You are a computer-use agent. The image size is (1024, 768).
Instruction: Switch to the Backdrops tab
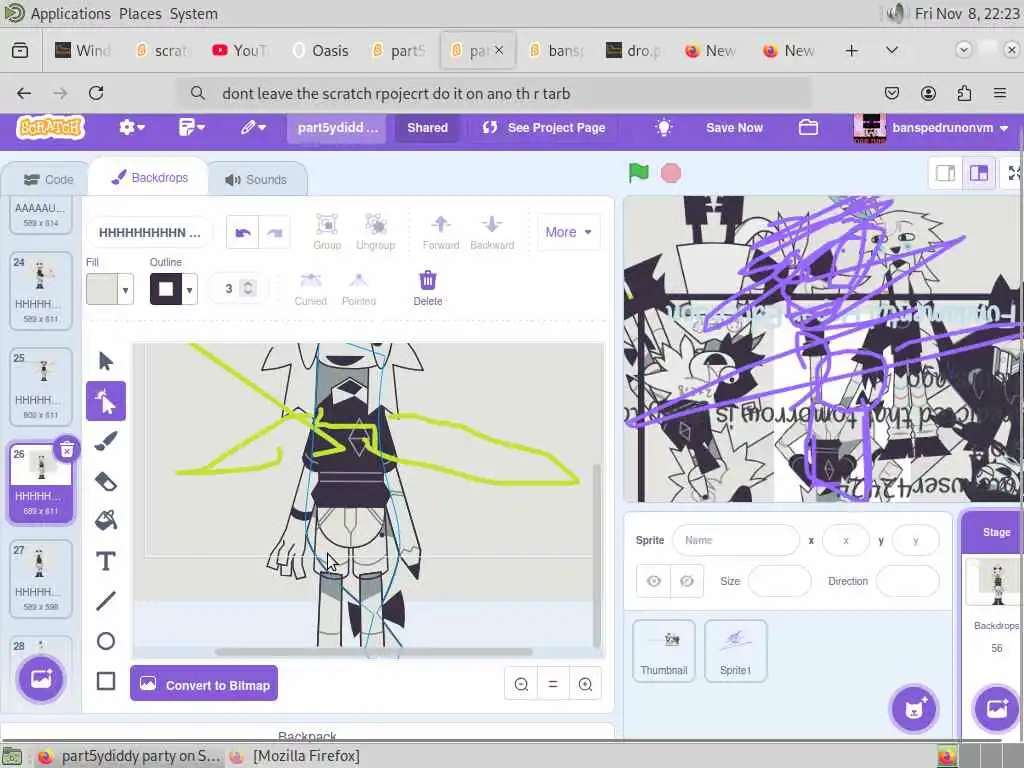[x=150, y=178]
